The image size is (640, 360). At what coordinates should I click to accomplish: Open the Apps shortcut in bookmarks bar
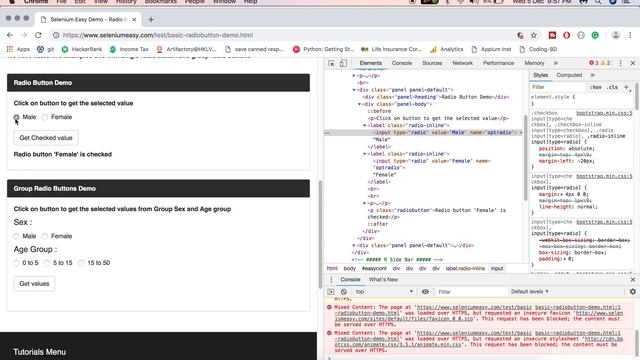[x=18, y=49]
